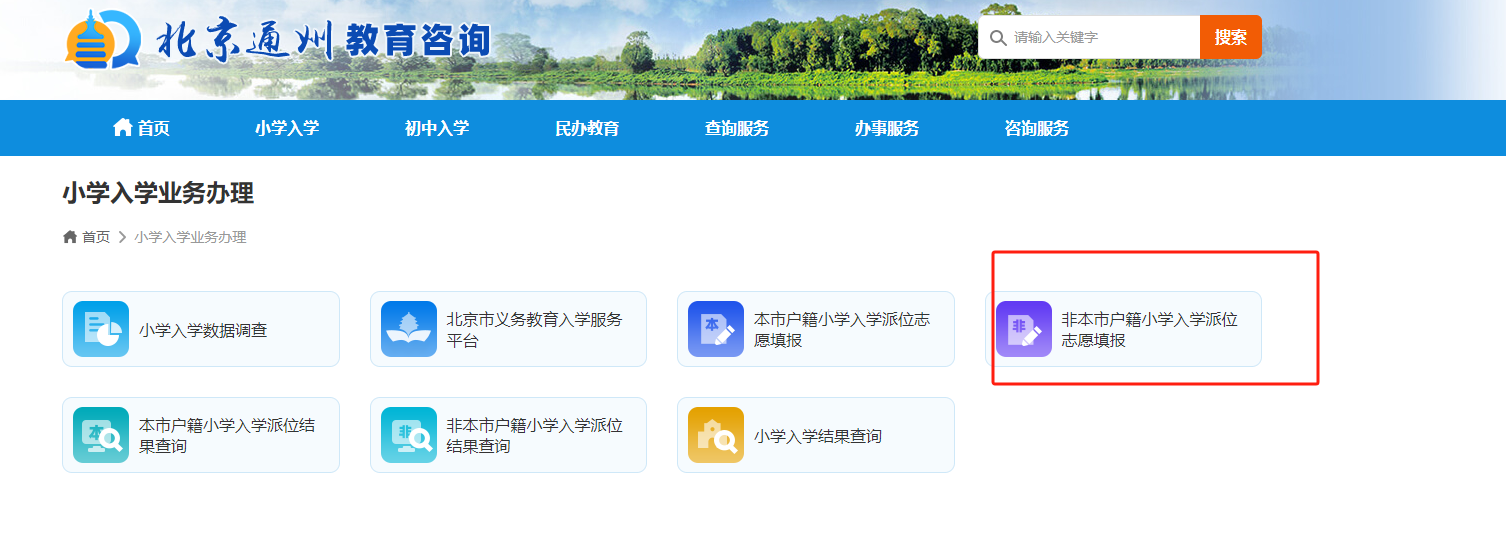The image size is (1506, 547).
Task: Open the 小学入学 navigation menu
Action: (287, 128)
